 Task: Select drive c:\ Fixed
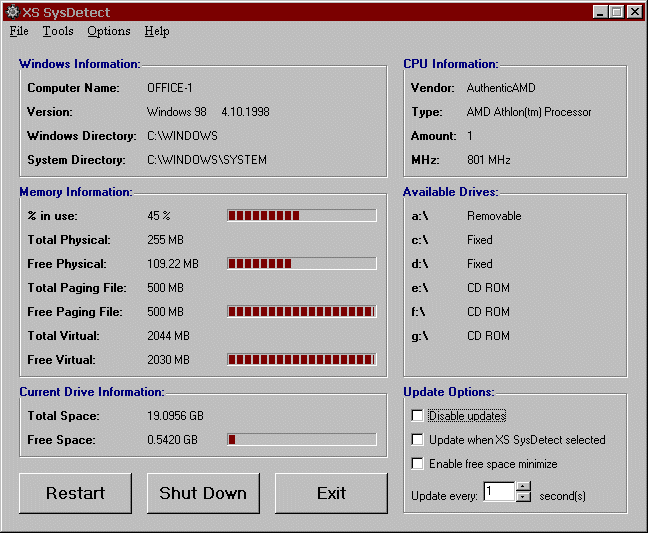tap(452, 240)
